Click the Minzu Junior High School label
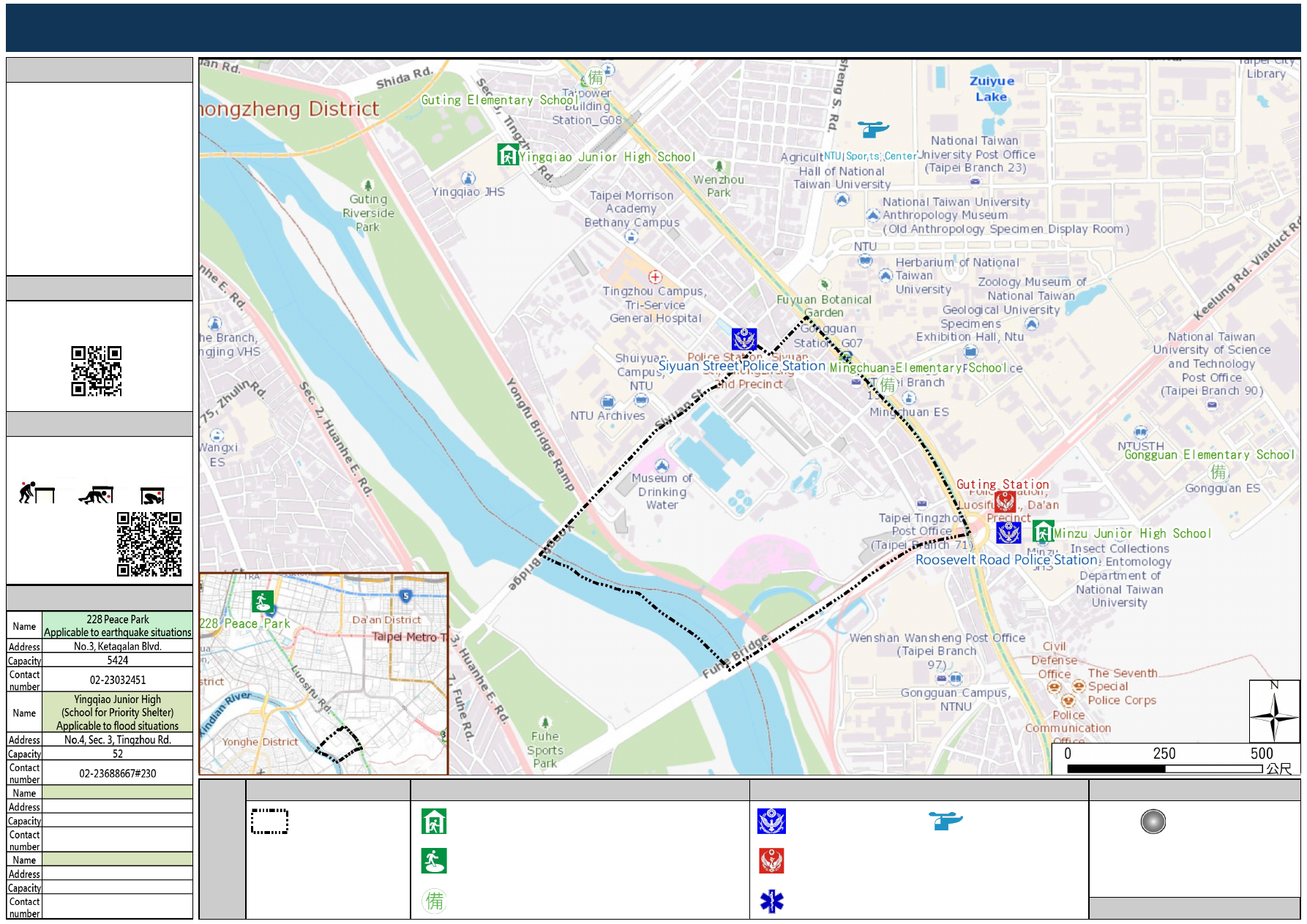 coord(1133,533)
